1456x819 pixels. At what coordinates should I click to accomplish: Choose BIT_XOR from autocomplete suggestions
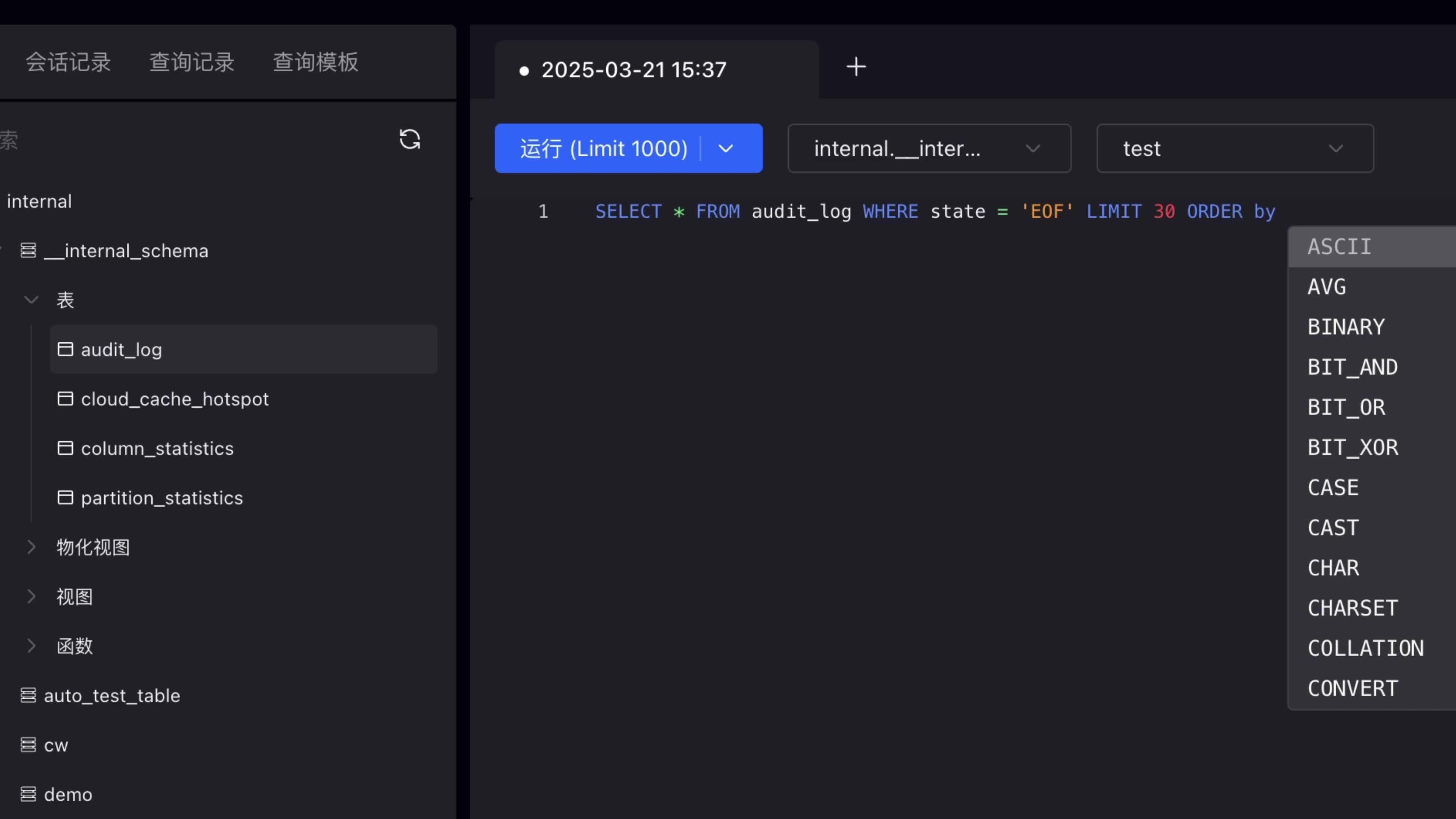(x=1372, y=447)
